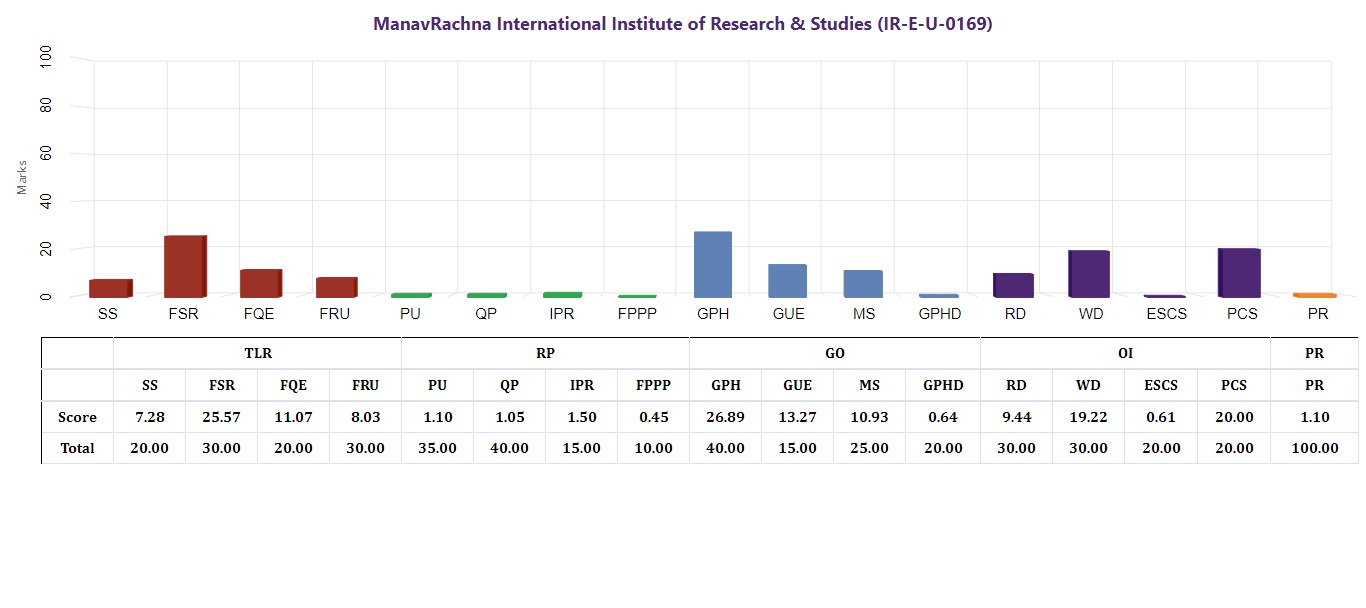Click the tall red FSR bar

(185, 266)
